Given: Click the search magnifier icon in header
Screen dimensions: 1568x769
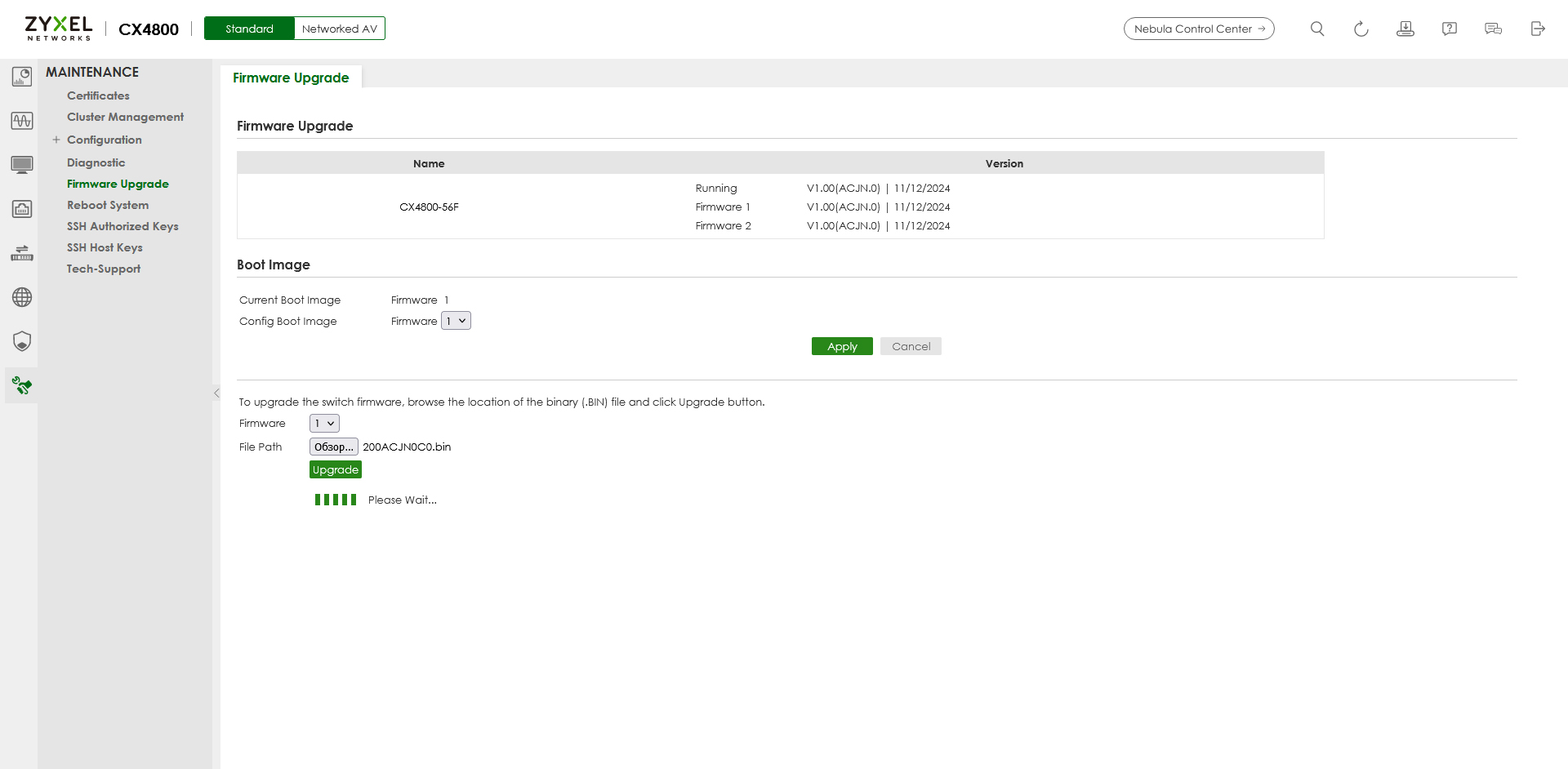Looking at the screenshot, I should pyautogui.click(x=1316, y=29).
